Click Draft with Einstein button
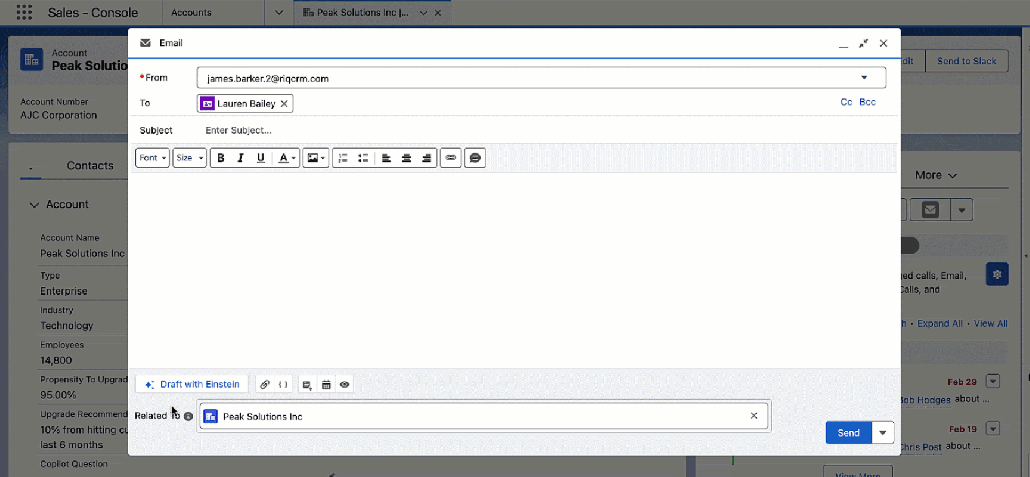1030x477 pixels. [192, 384]
